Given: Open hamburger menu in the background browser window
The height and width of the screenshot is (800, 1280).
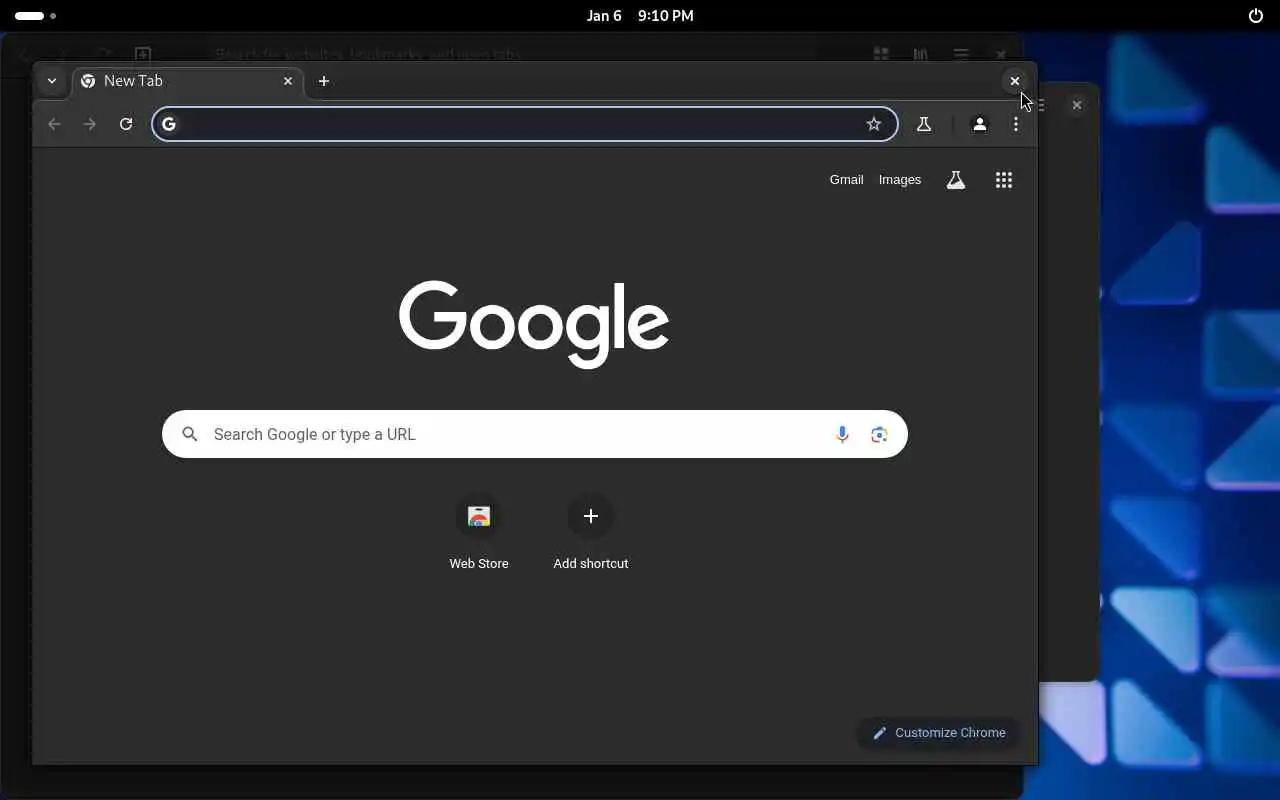Looking at the screenshot, I should [960, 54].
